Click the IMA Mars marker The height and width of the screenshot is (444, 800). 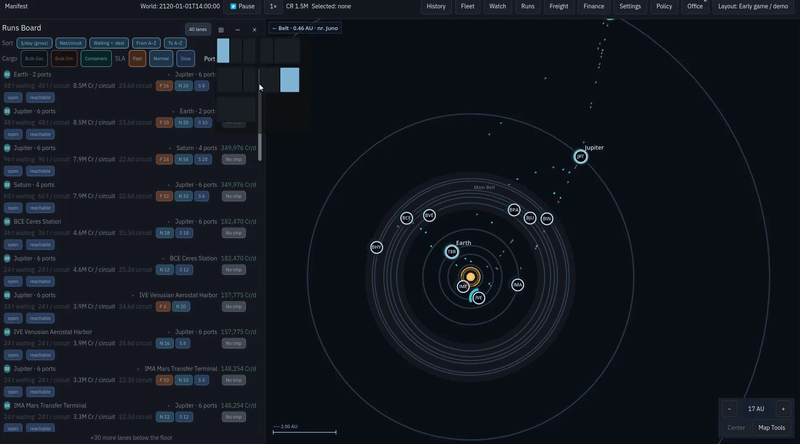[517, 284]
